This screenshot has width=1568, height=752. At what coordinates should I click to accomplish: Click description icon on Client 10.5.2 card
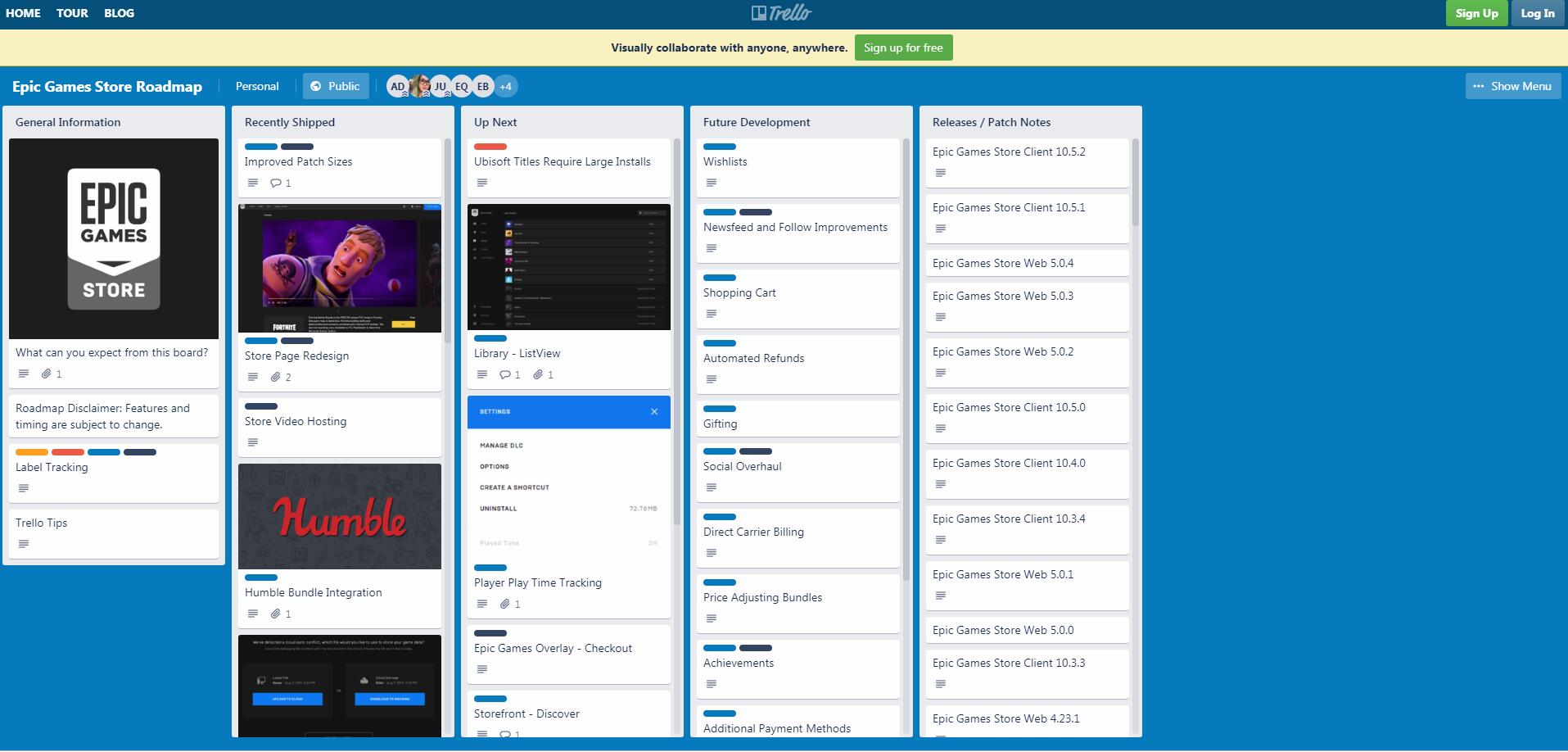[941, 173]
